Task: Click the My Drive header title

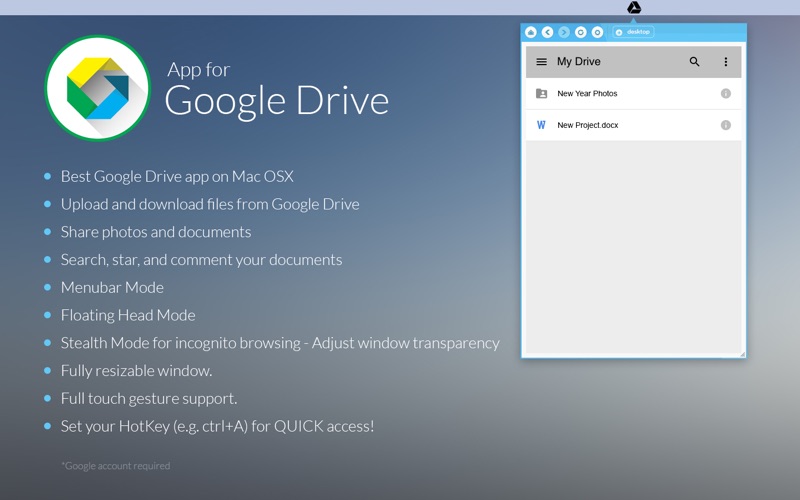Action: pos(579,62)
